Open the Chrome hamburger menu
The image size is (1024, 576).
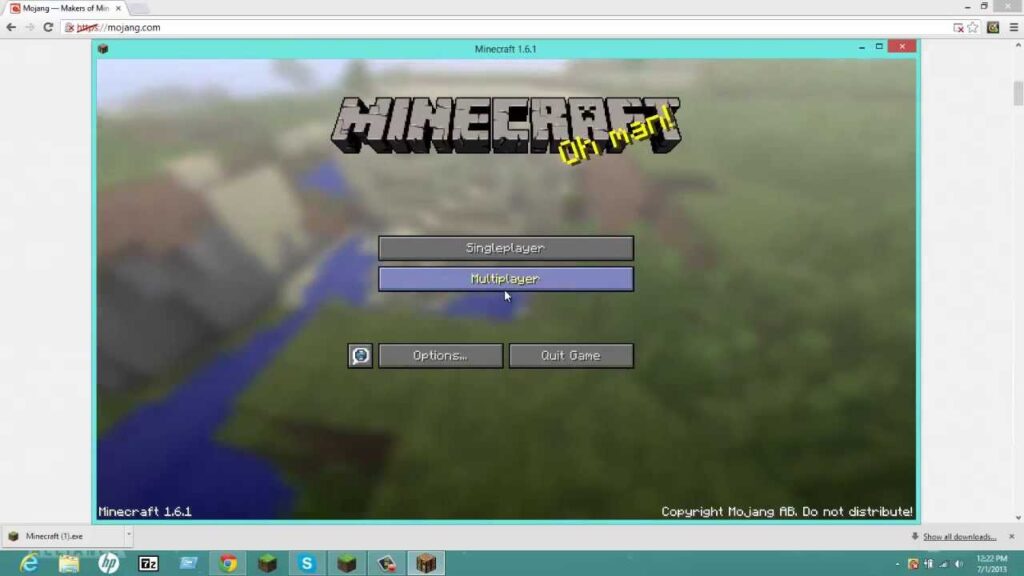(x=1014, y=27)
